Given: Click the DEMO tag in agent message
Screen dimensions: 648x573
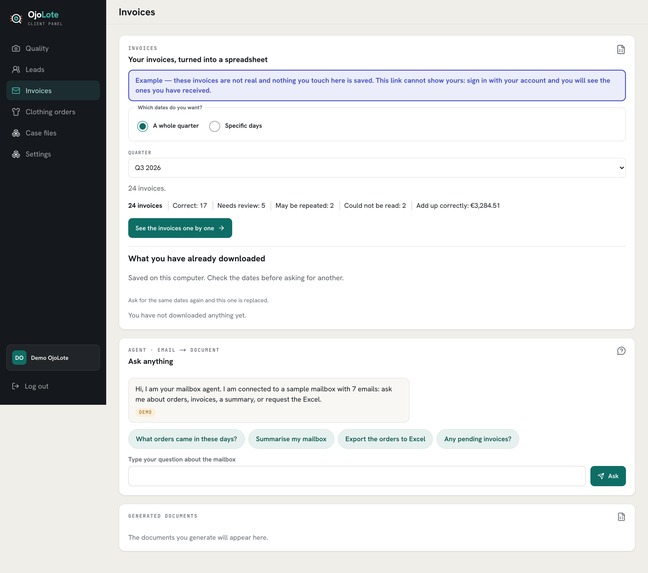Looking at the screenshot, I should click(145, 412).
